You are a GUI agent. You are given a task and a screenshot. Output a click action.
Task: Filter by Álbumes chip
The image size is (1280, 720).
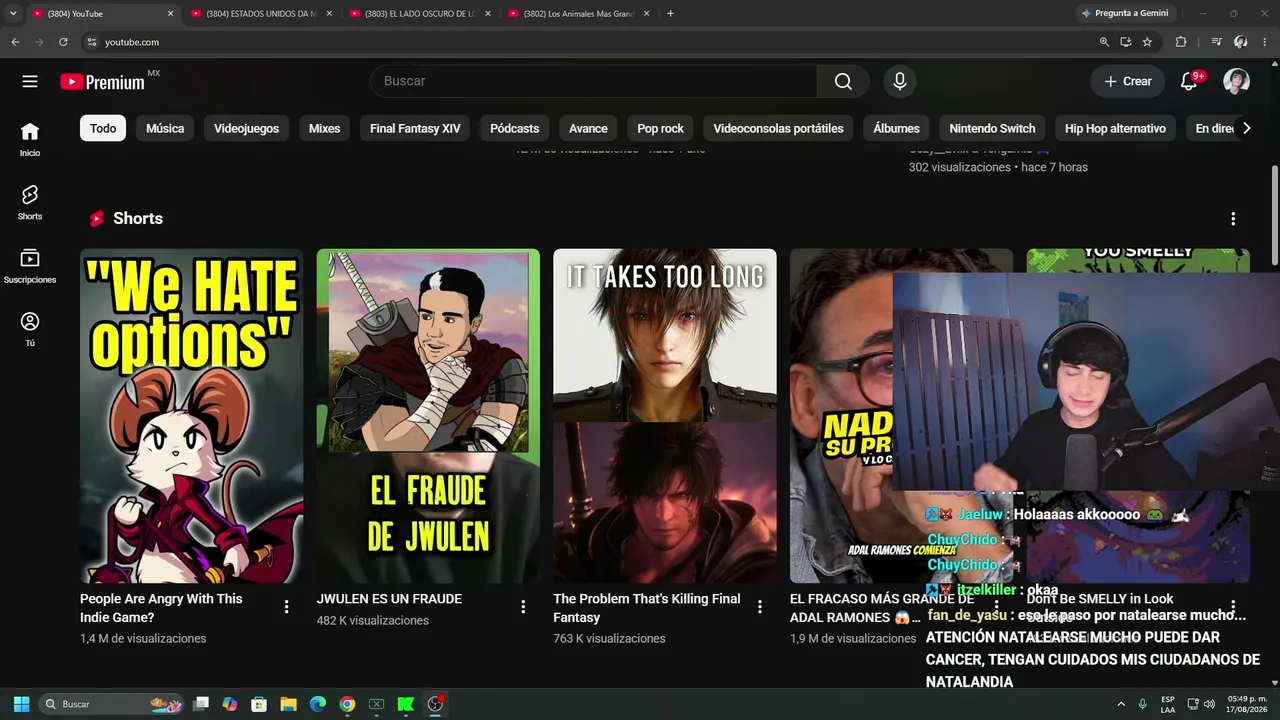[x=896, y=128]
